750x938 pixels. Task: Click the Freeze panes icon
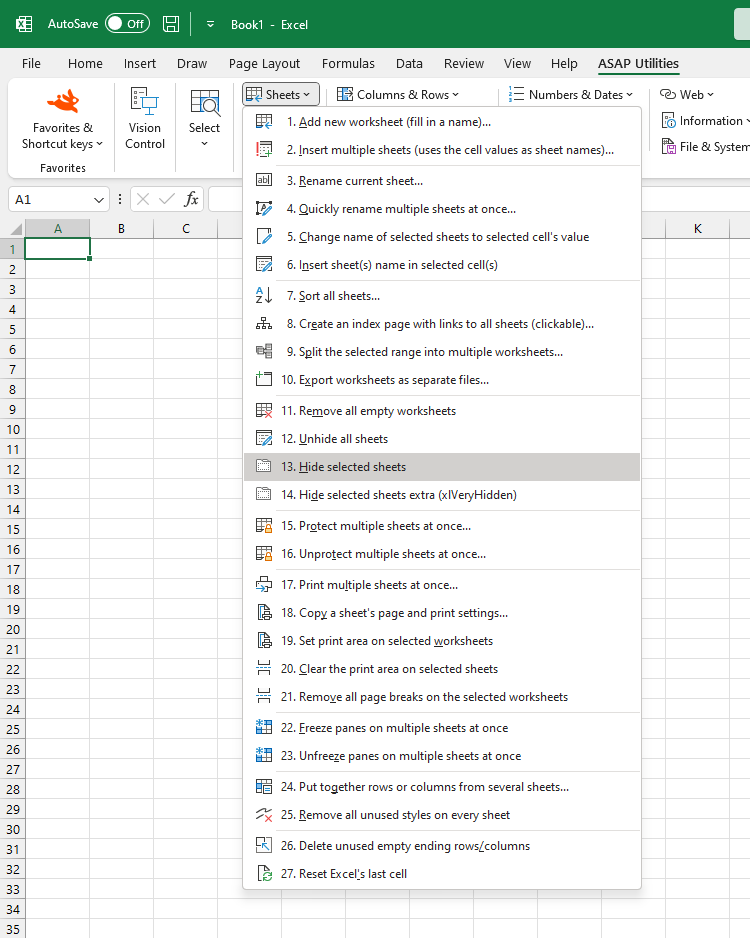click(264, 727)
